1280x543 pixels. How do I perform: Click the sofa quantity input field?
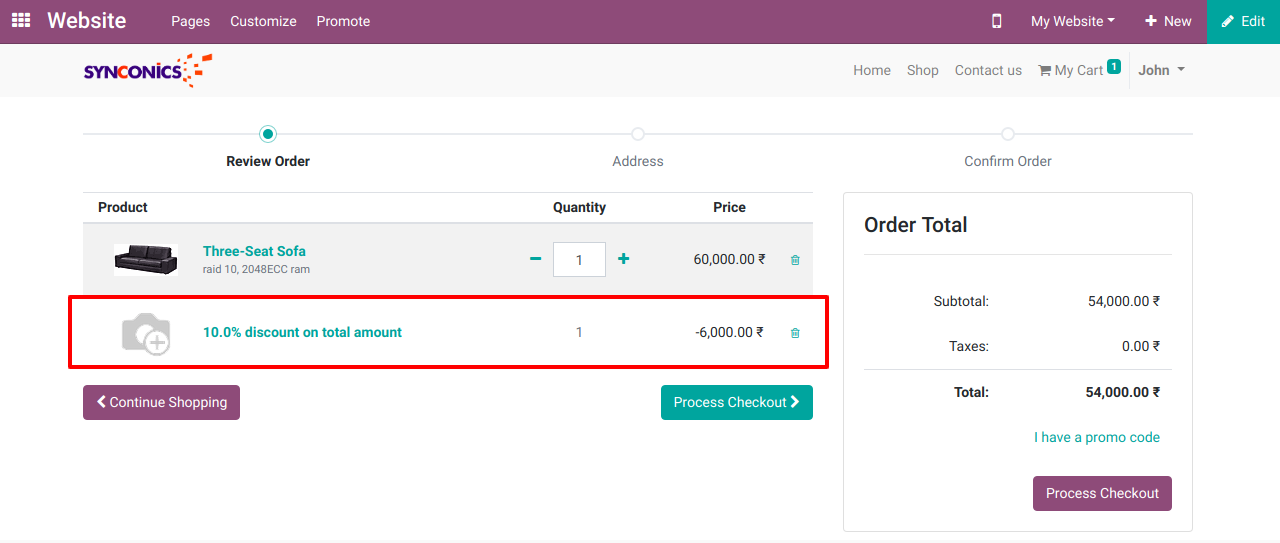click(579, 260)
